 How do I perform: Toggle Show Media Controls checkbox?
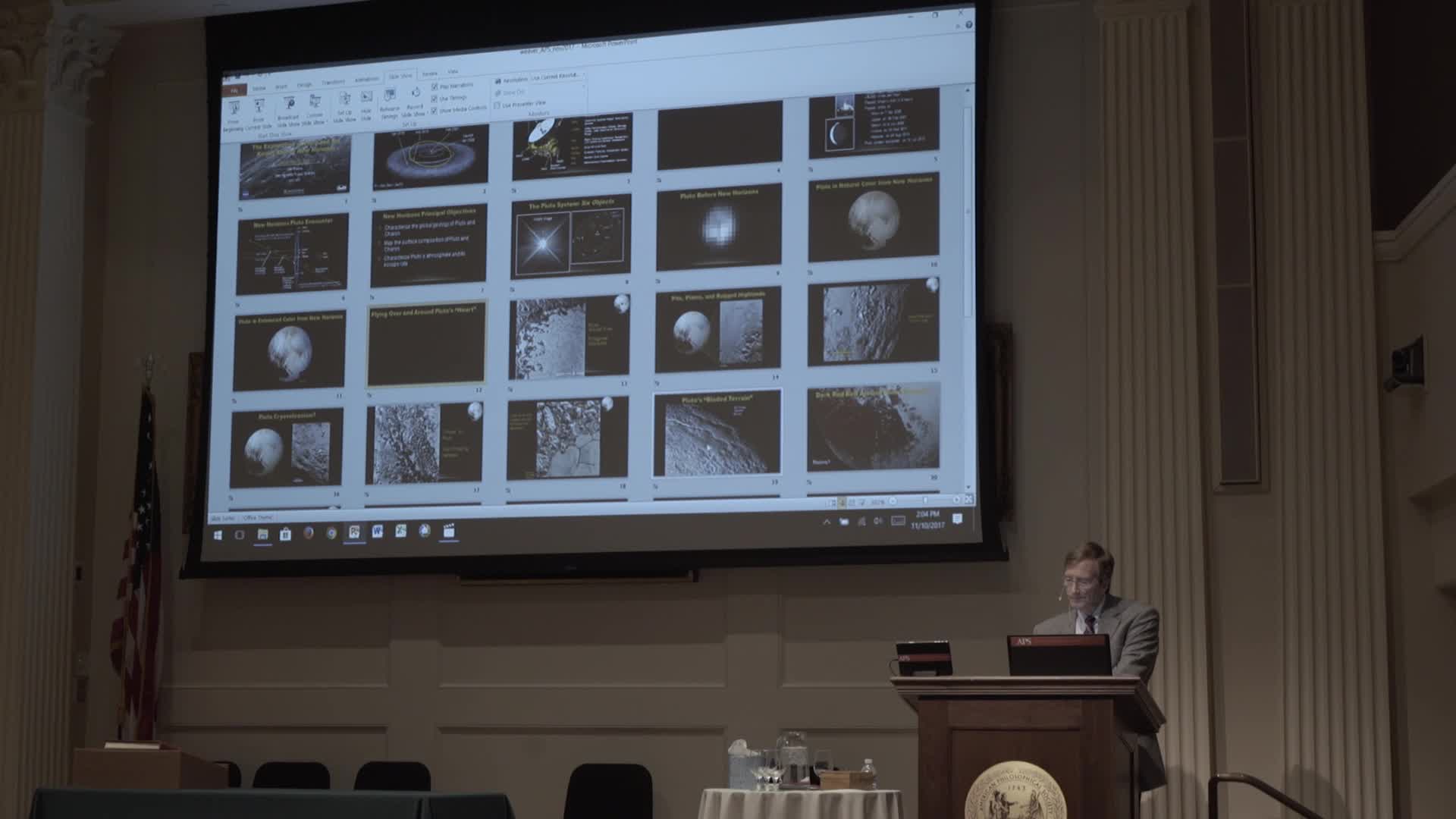coord(435,111)
